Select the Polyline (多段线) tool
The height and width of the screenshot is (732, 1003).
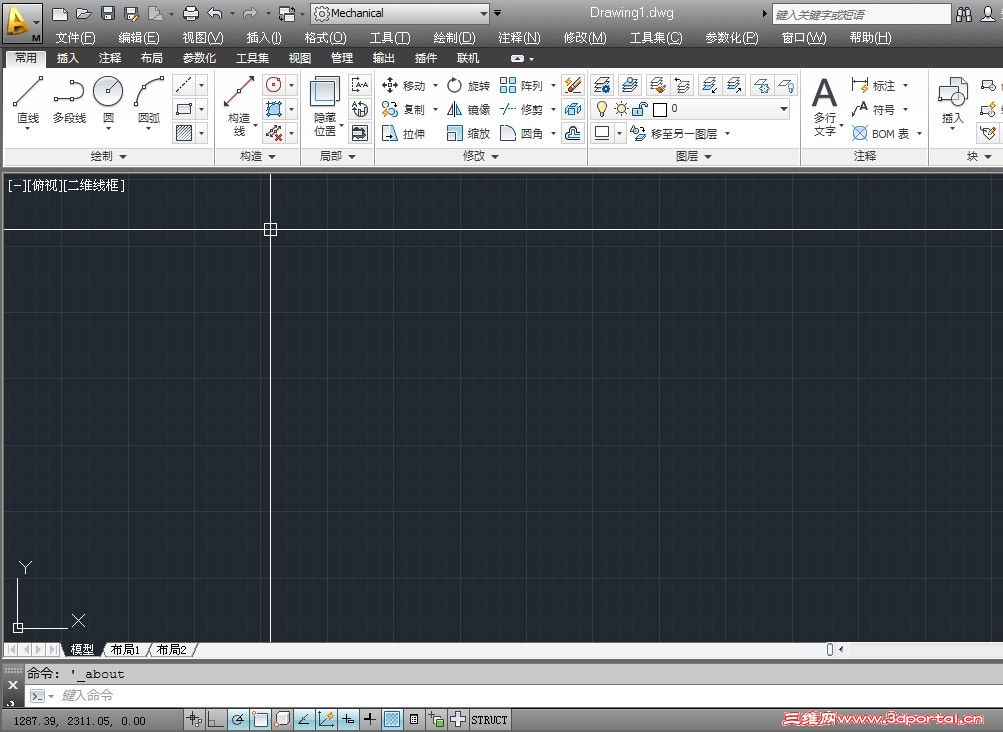point(69,100)
